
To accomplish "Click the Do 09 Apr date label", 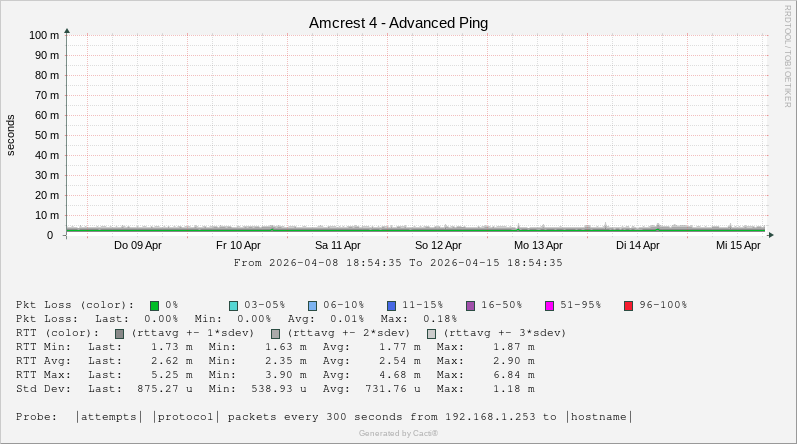I will coord(138,245).
